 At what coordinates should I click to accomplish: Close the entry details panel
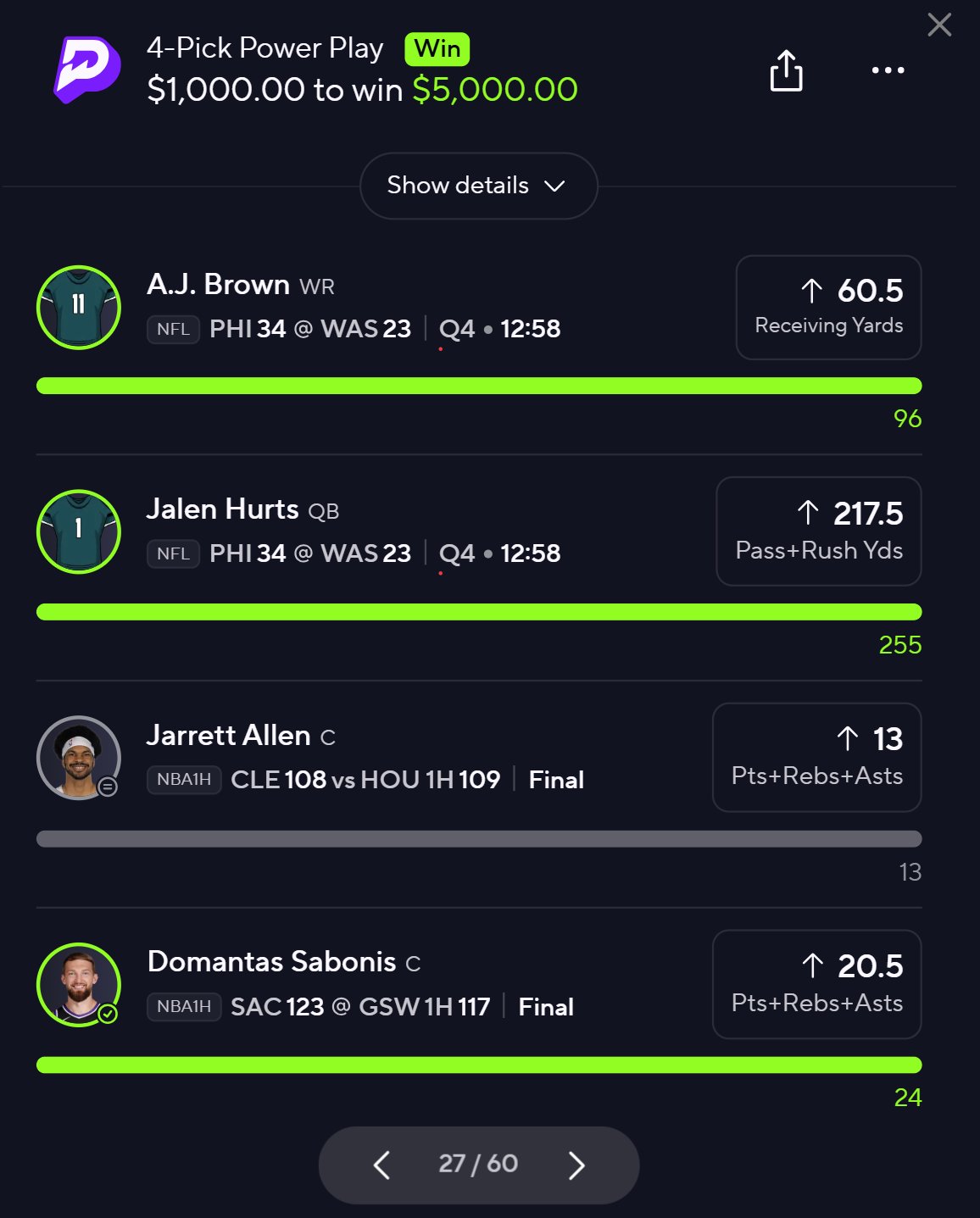click(939, 25)
